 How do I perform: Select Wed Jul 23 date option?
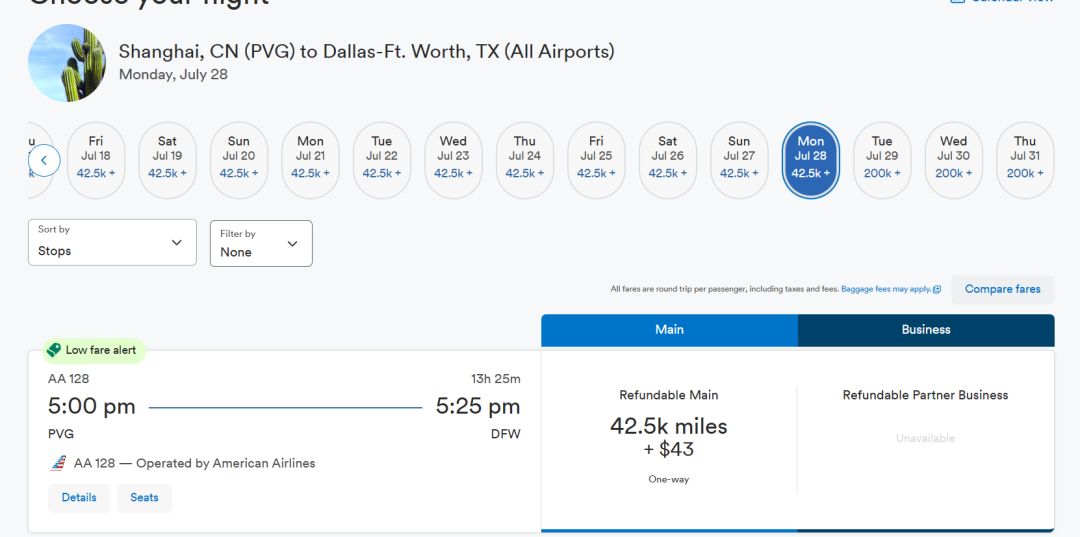[x=453, y=160]
